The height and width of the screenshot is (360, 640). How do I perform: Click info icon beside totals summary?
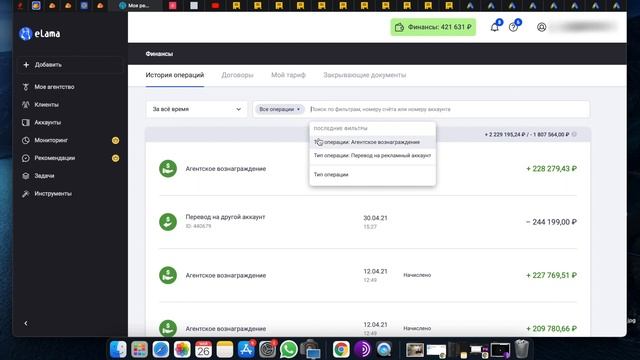(574, 134)
